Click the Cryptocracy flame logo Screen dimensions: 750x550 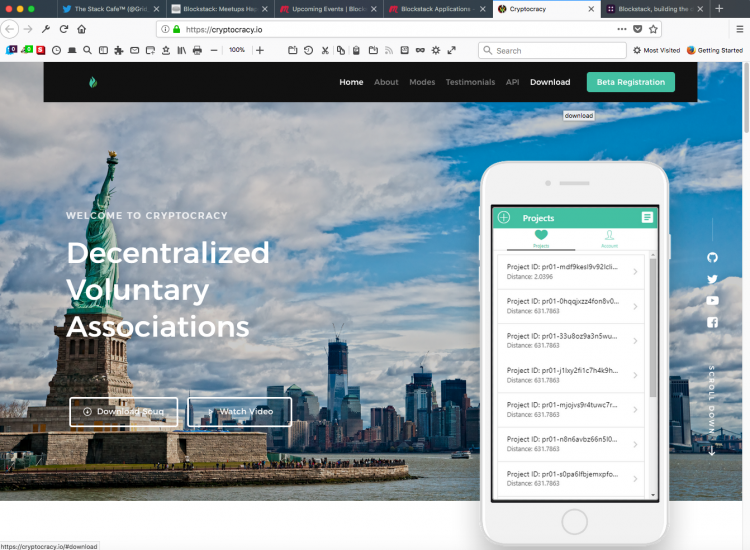coord(93,82)
